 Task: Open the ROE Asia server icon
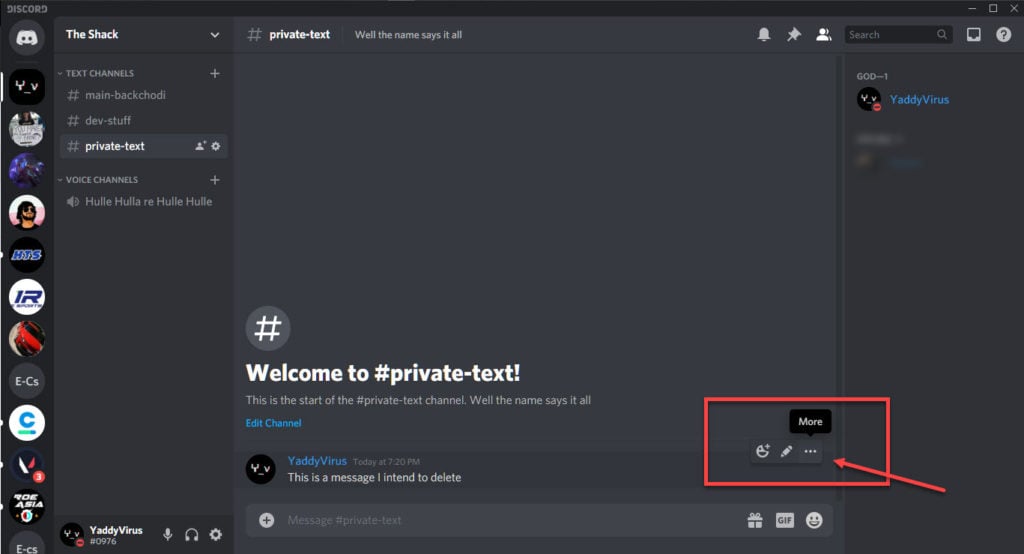[x=27, y=507]
